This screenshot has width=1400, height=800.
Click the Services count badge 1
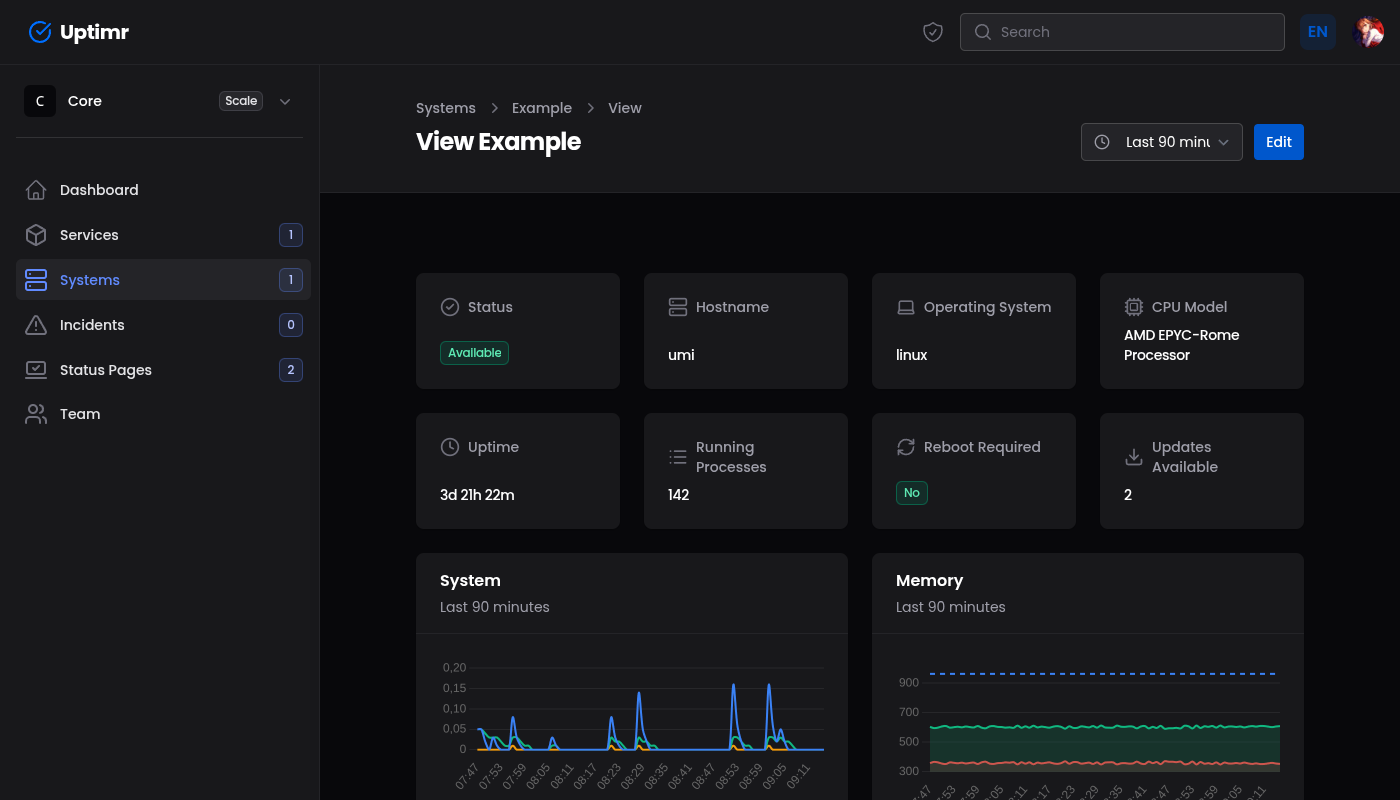click(x=291, y=235)
